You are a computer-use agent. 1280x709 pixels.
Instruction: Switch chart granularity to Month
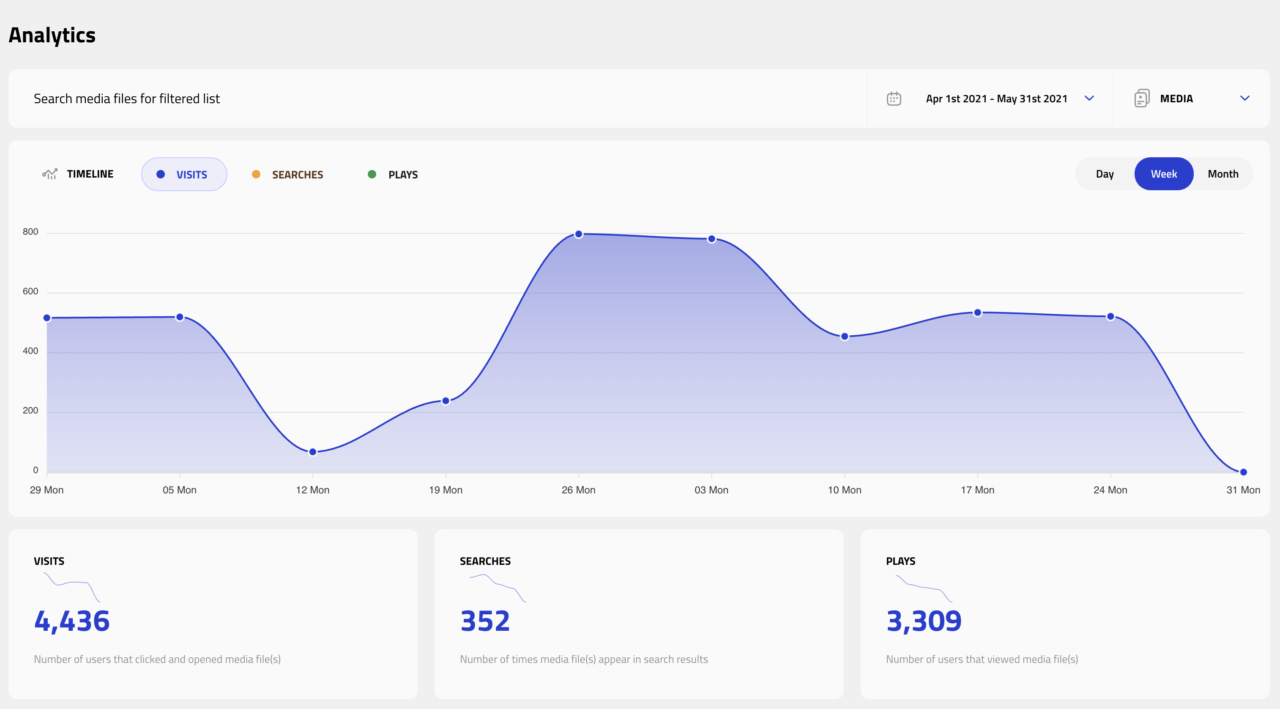(x=1222, y=174)
